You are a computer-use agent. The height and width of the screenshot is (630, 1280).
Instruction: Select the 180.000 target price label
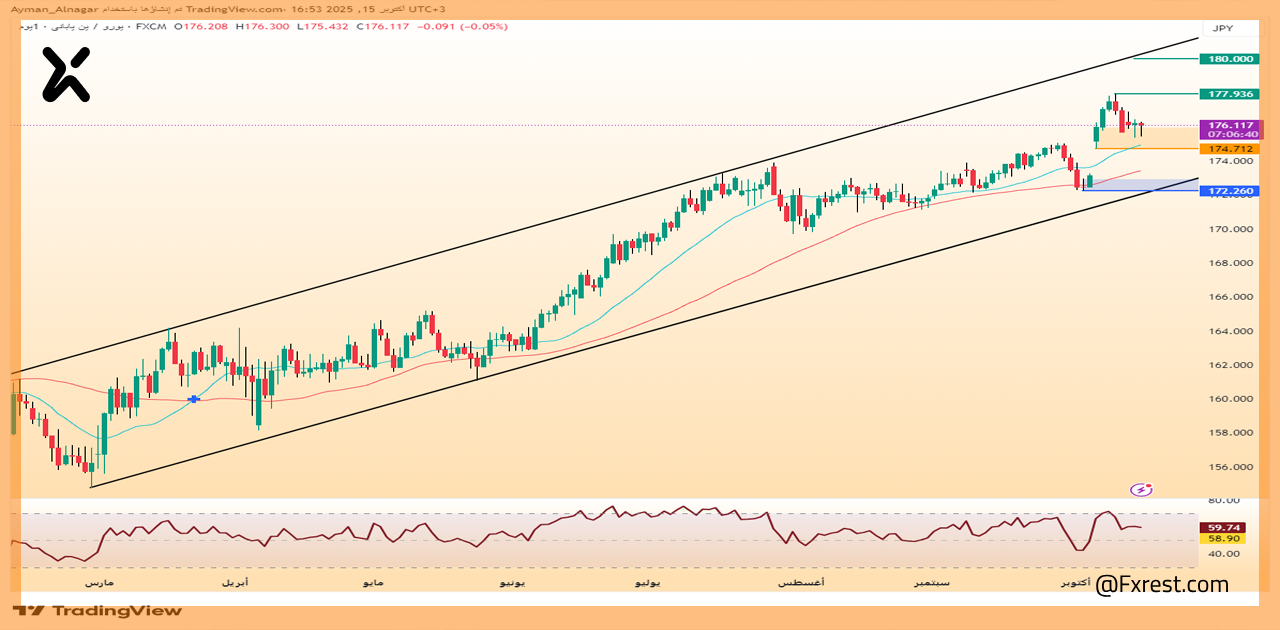pos(1229,59)
